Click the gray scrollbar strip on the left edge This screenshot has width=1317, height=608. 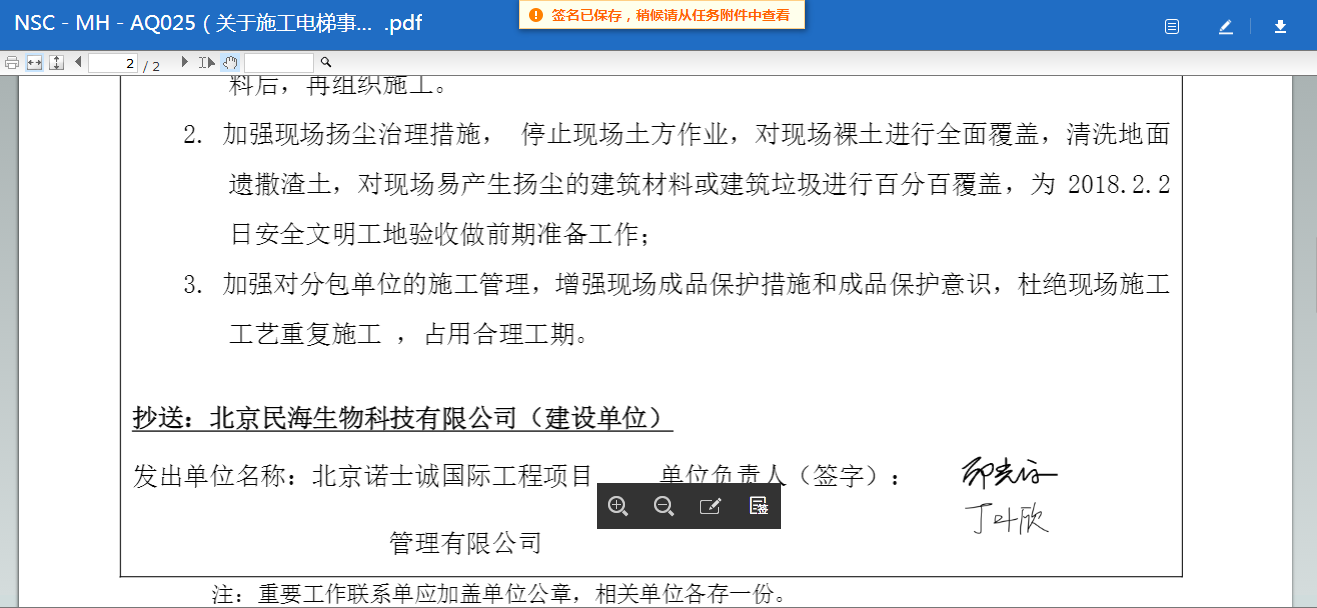pyautogui.click(x=6, y=300)
